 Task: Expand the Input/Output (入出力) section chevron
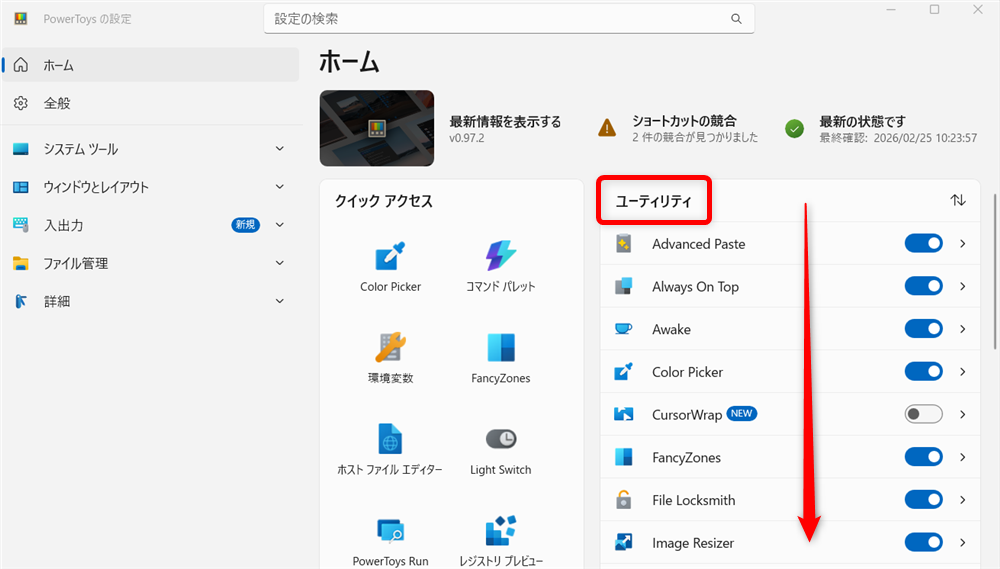coord(279,225)
